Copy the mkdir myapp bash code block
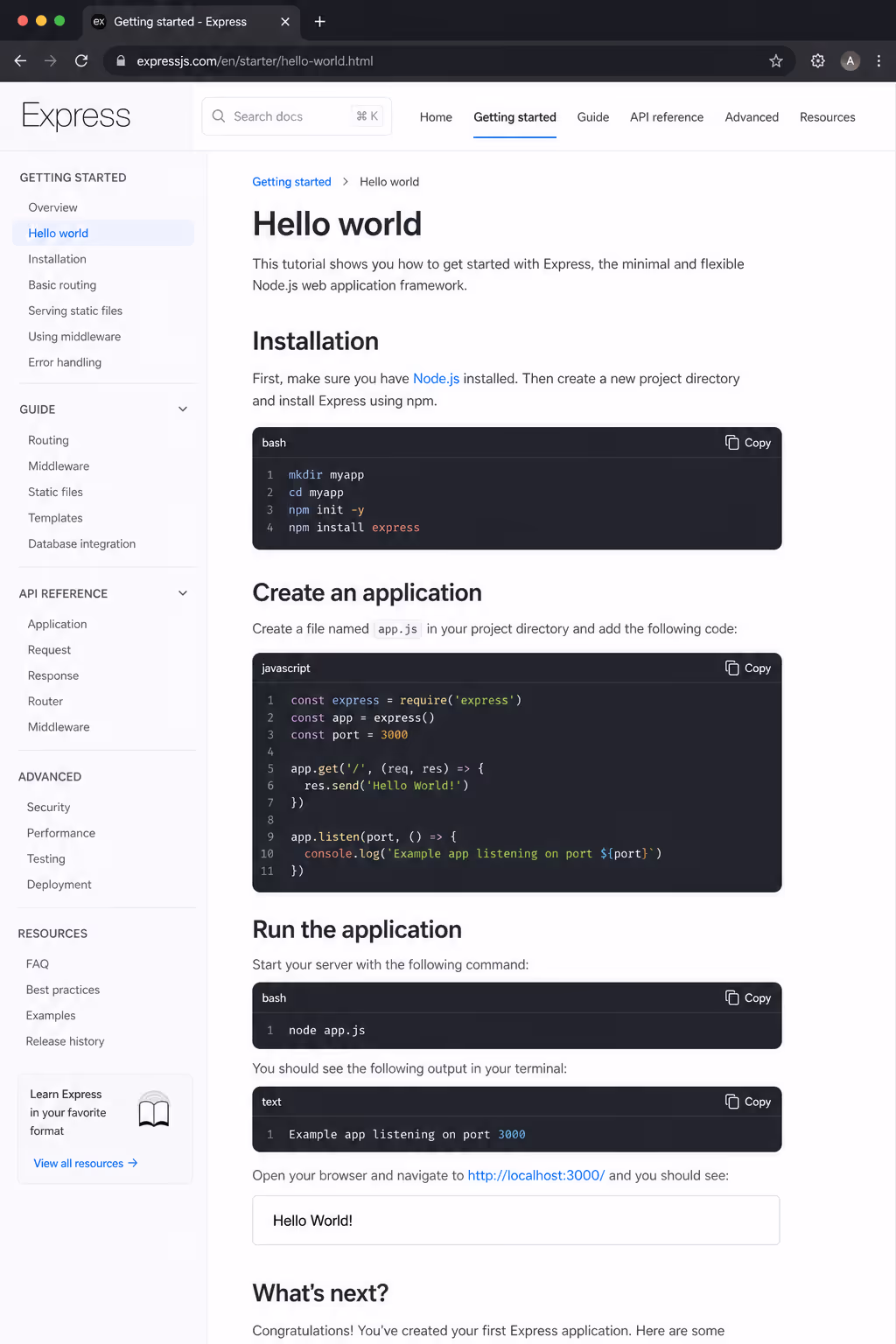 (x=748, y=443)
